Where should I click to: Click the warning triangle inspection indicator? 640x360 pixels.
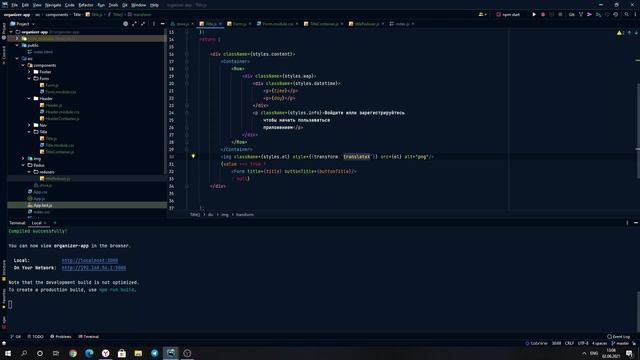pos(620,33)
